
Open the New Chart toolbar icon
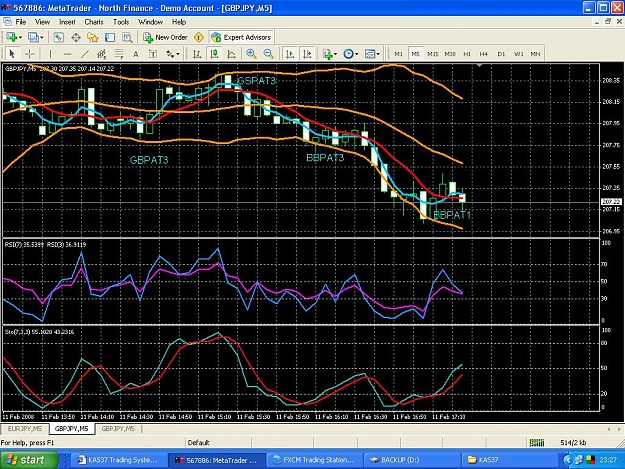pos(11,37)
